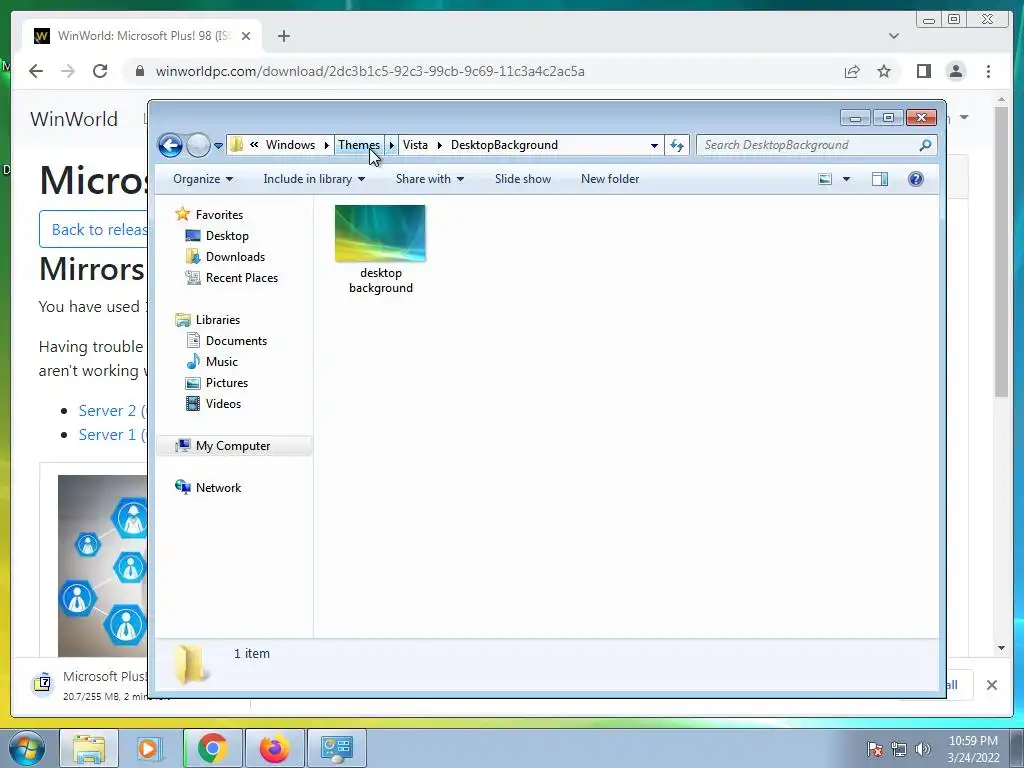
Task: Open Chrome's three-dot menu
Action: coord(988,71)
